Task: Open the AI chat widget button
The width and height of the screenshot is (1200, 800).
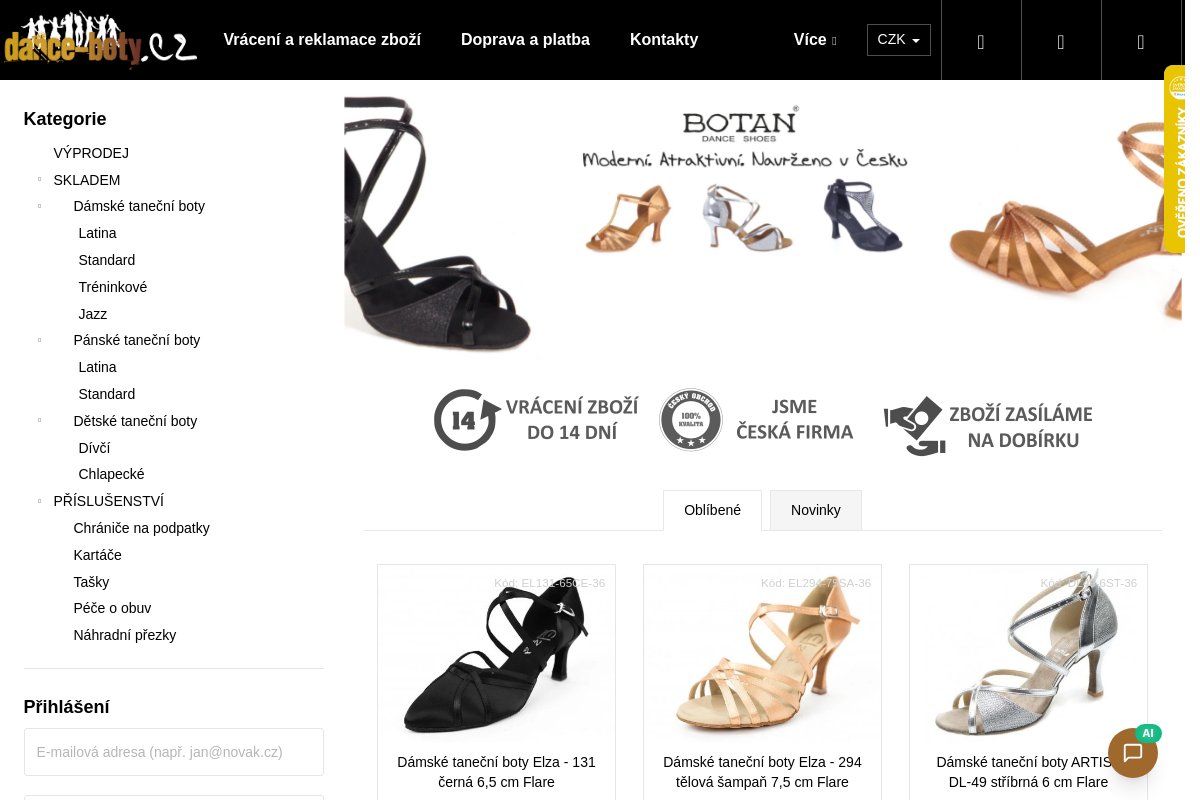Action: coord(1132,753)
